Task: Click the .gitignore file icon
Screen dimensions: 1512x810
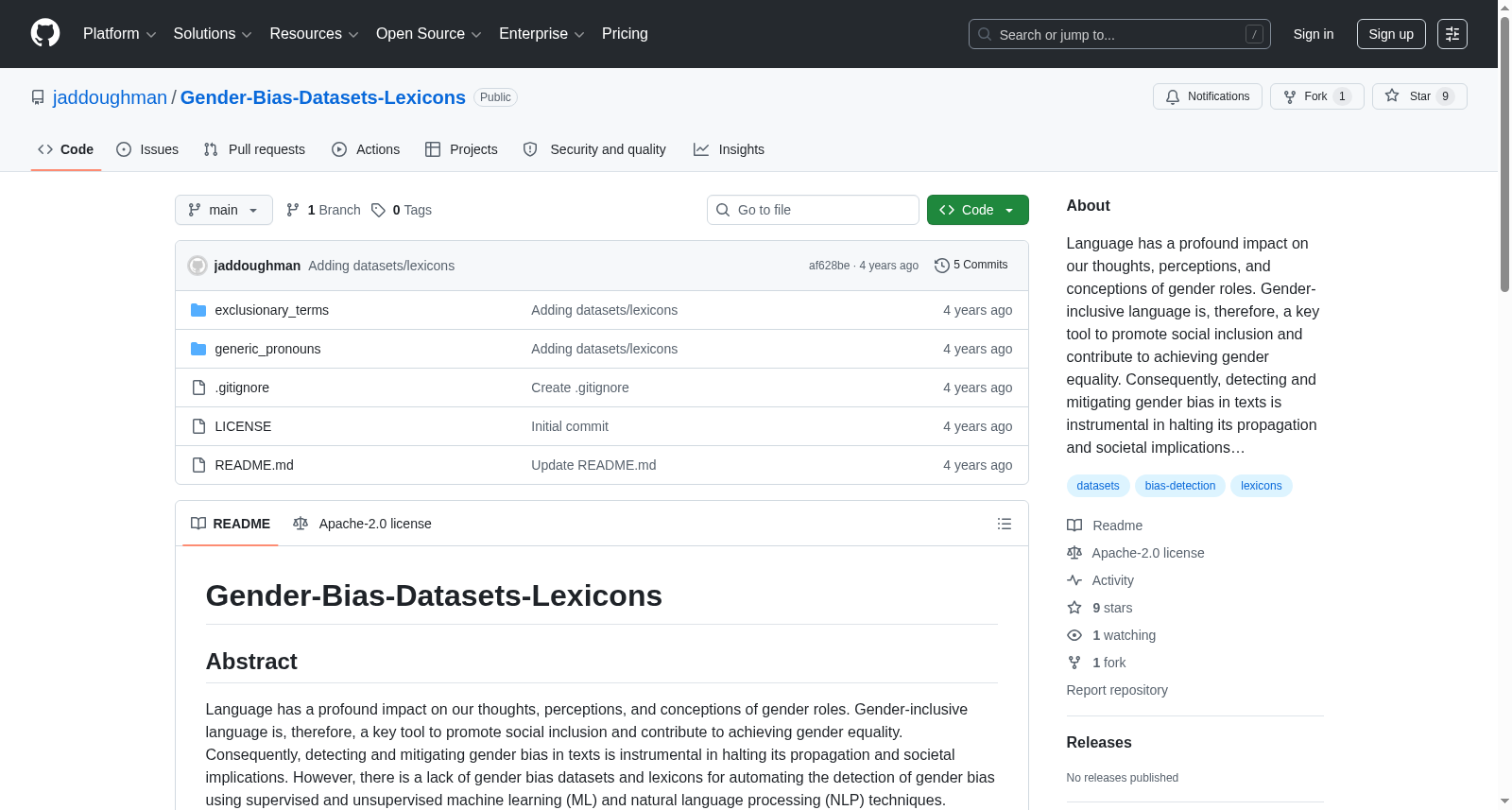Action: pos(198,388)
